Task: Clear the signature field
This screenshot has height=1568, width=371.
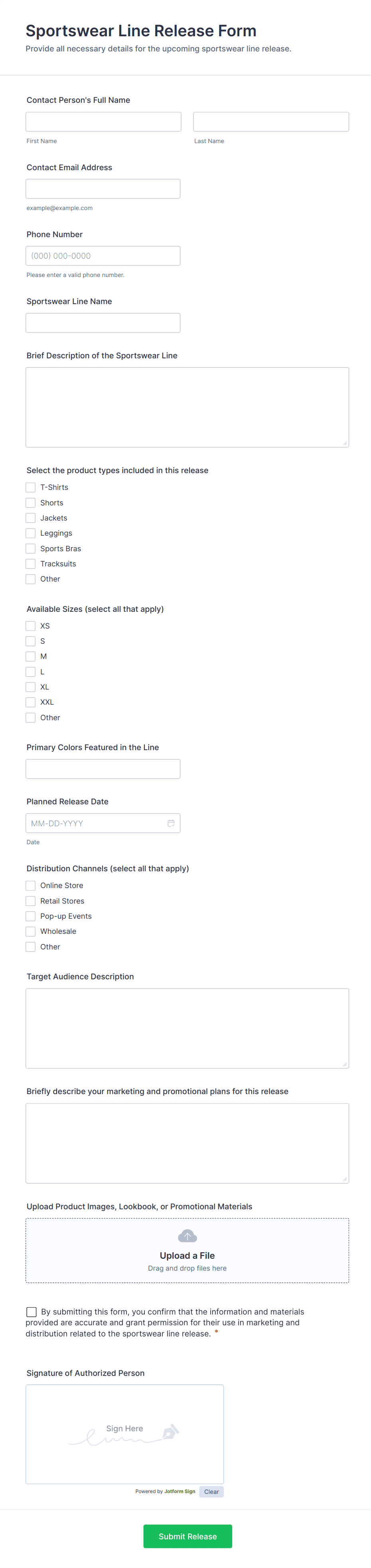Action: [211, 1491]
